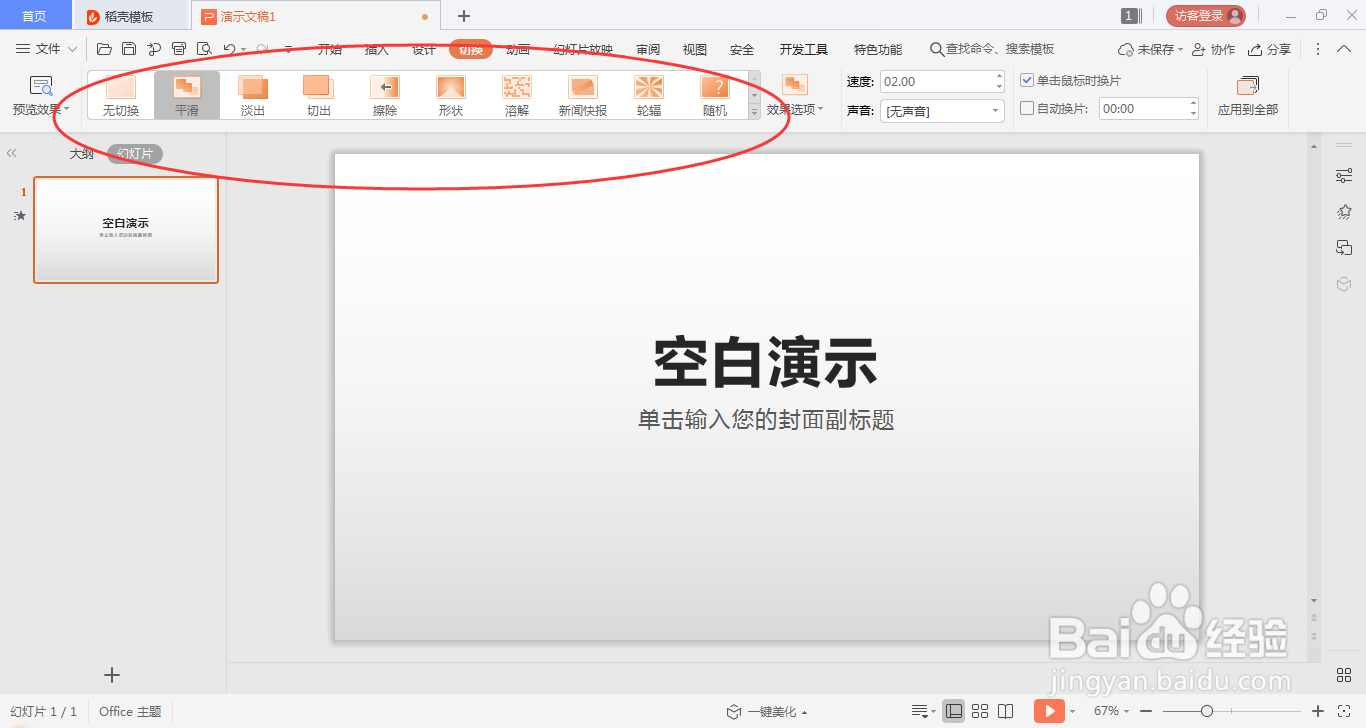Click the zoom slider handle

(1207, 711)
